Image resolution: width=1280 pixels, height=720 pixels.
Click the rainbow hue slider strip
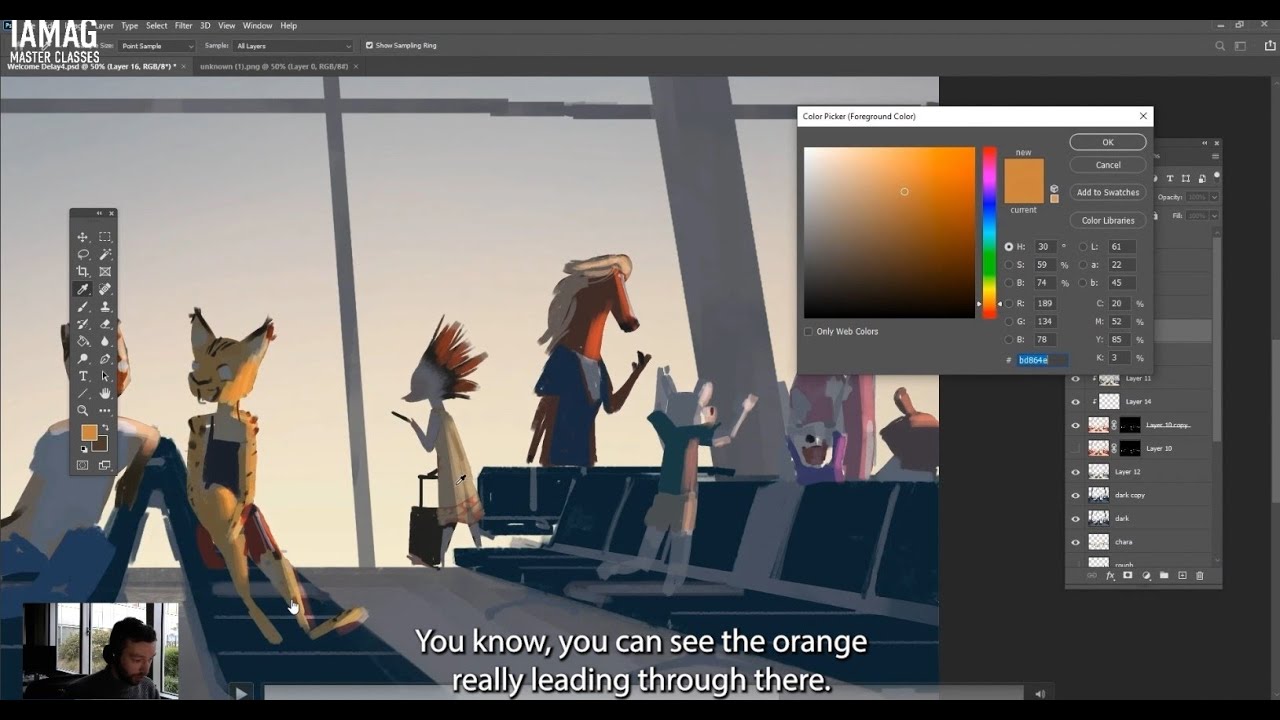(989, 232)
